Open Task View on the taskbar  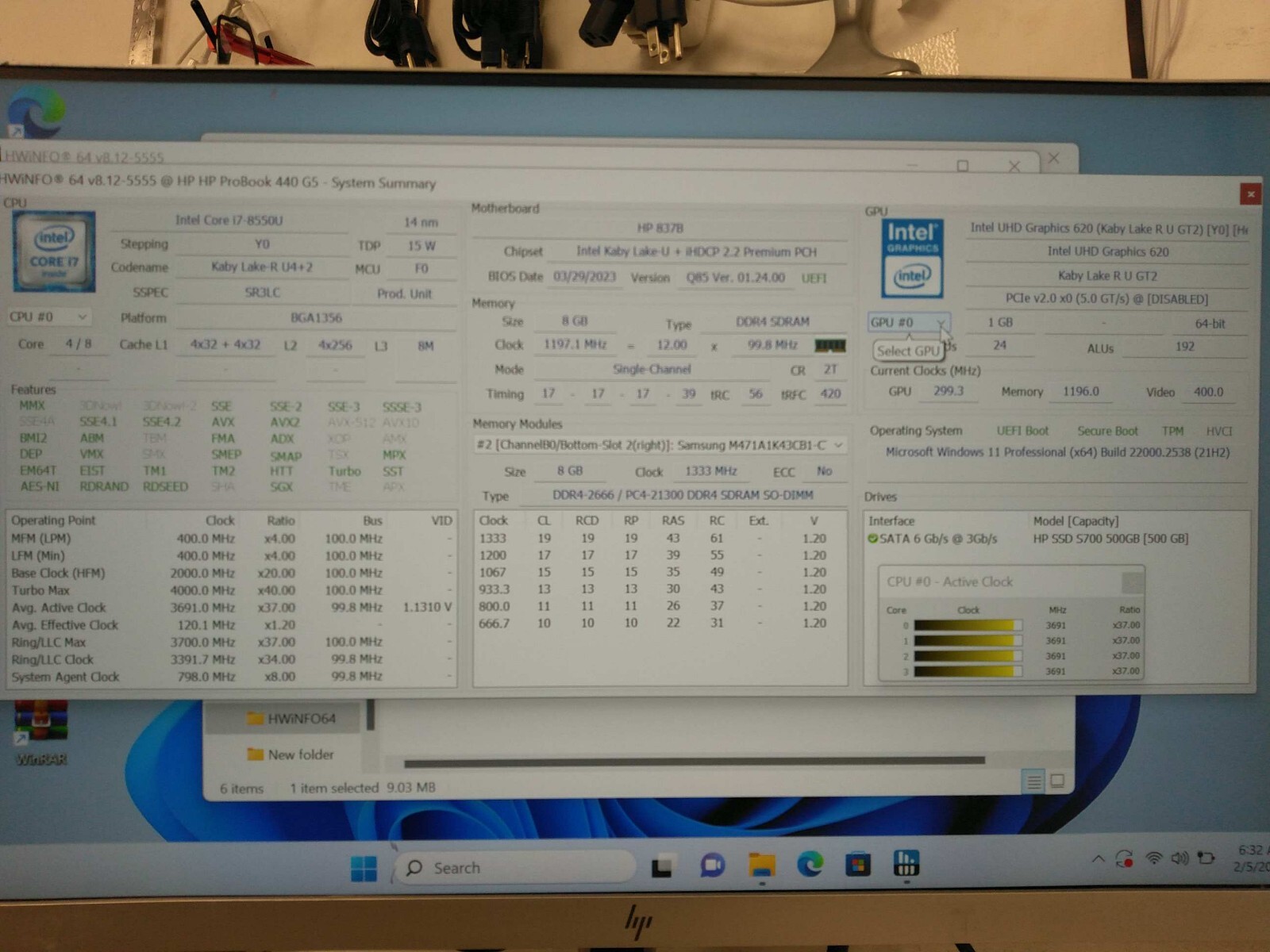(x=663, y=866)
